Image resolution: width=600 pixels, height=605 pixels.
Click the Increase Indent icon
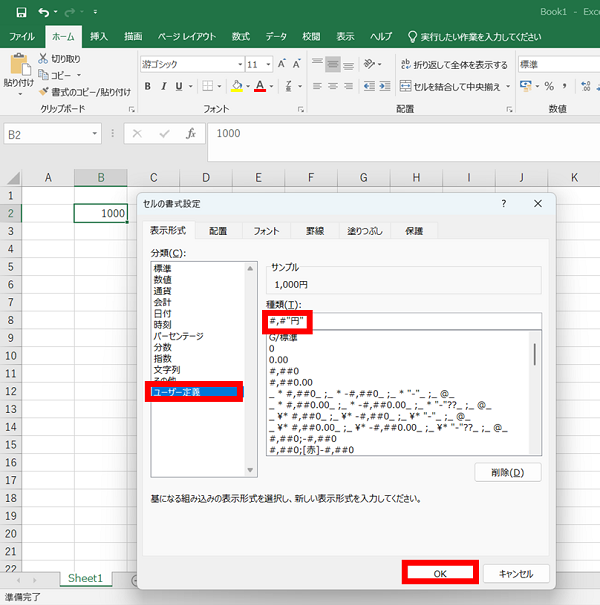(385, 86)
